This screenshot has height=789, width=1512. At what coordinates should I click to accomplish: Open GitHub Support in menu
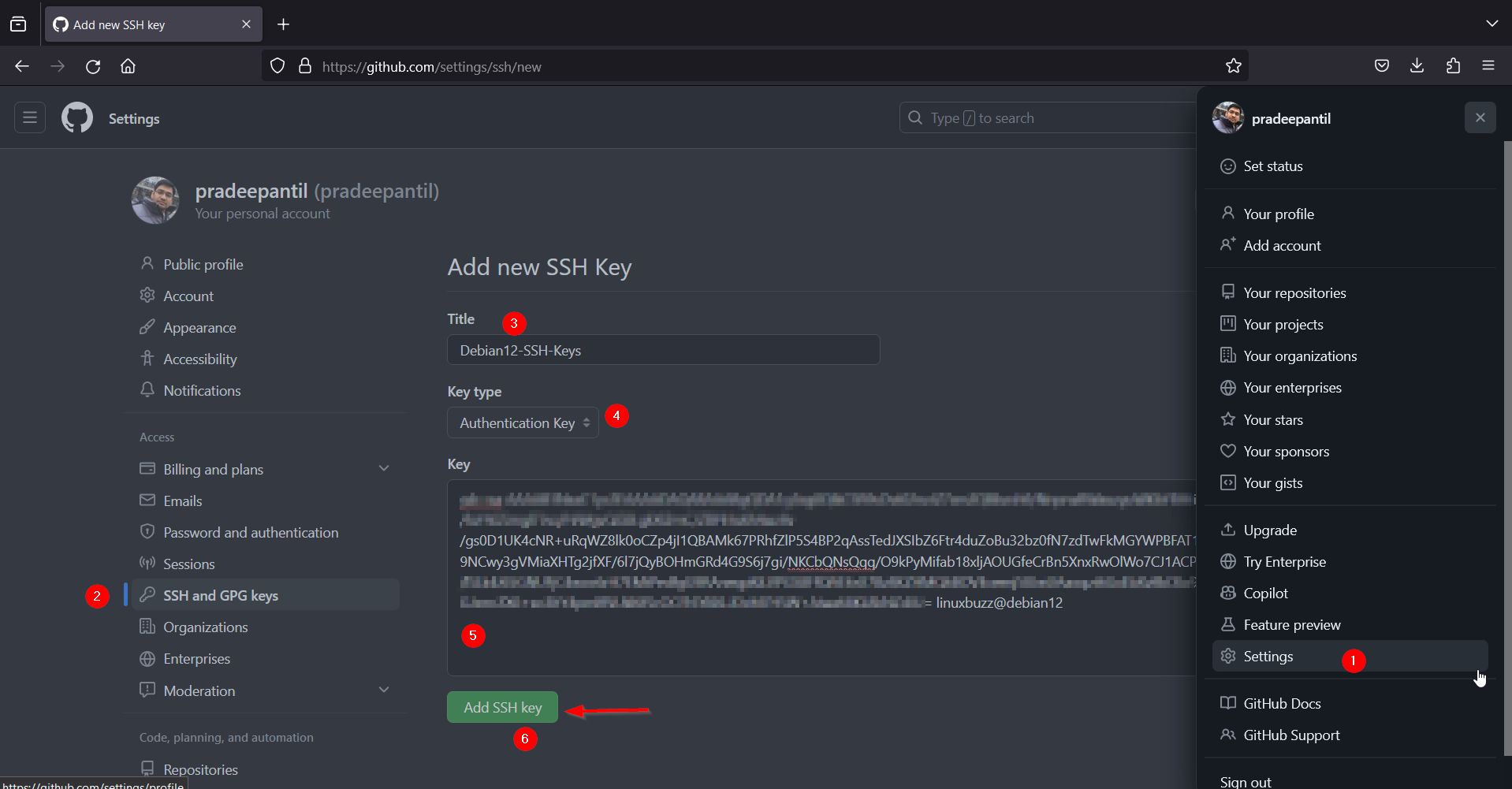pos(1350,735)
